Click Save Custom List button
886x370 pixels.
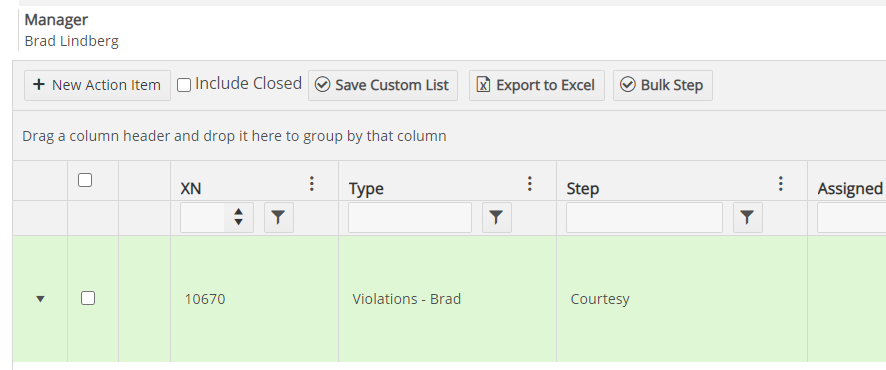click(383, 85)
